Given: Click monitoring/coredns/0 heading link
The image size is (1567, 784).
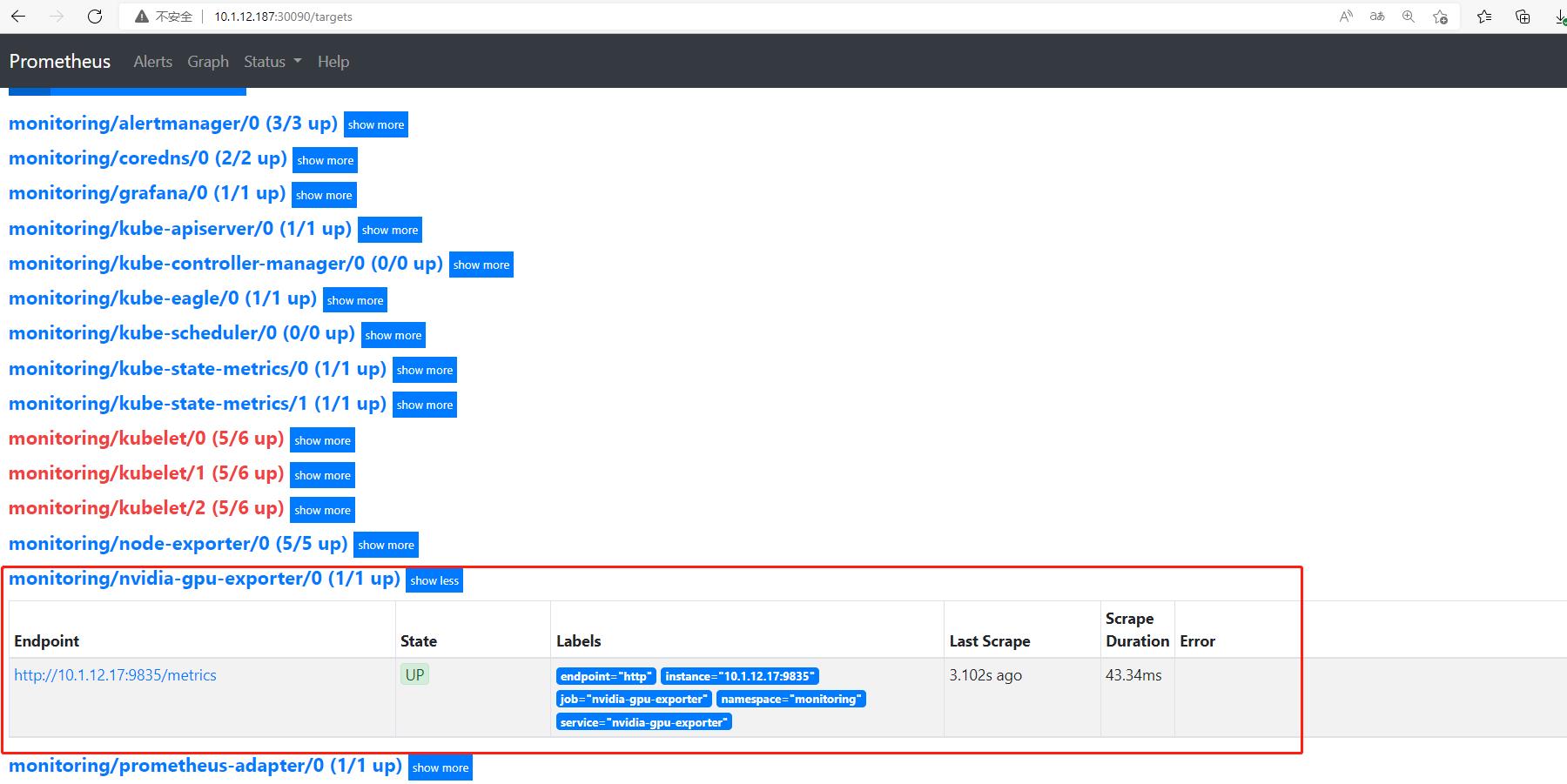Looking at the screenshot, I should click(148, 158).
